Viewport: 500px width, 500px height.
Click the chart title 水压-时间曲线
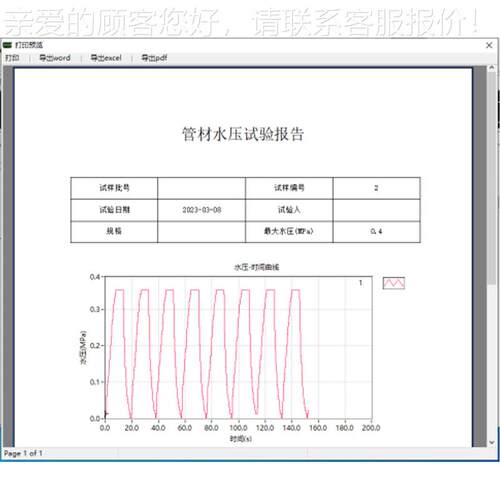pyautogui.click(x=257, y=267)
